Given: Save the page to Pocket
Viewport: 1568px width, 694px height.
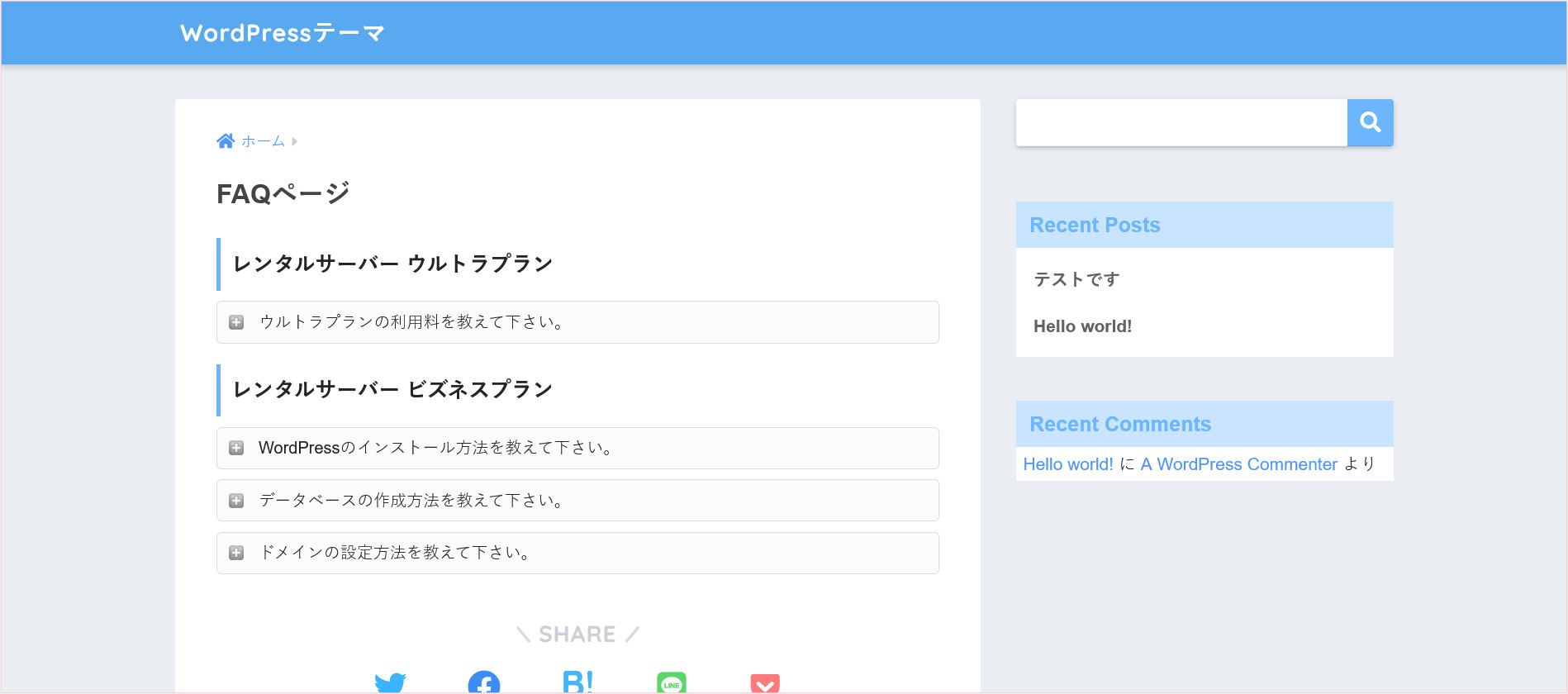Looking at the screenshot, I should point(765,683).
